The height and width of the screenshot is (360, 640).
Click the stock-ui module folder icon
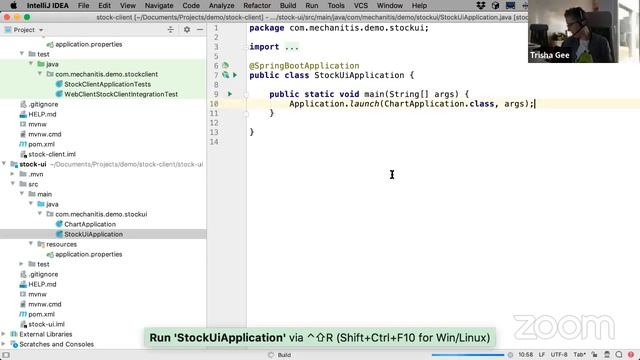[14, 164]
